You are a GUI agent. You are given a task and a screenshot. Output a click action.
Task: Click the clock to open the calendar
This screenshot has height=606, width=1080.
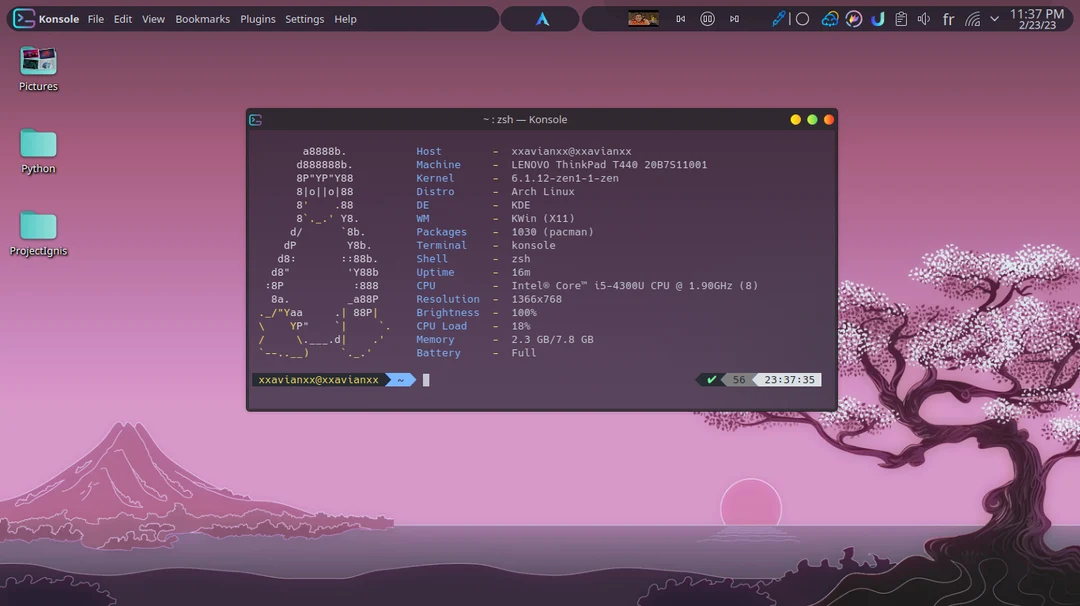(1040, 18)
